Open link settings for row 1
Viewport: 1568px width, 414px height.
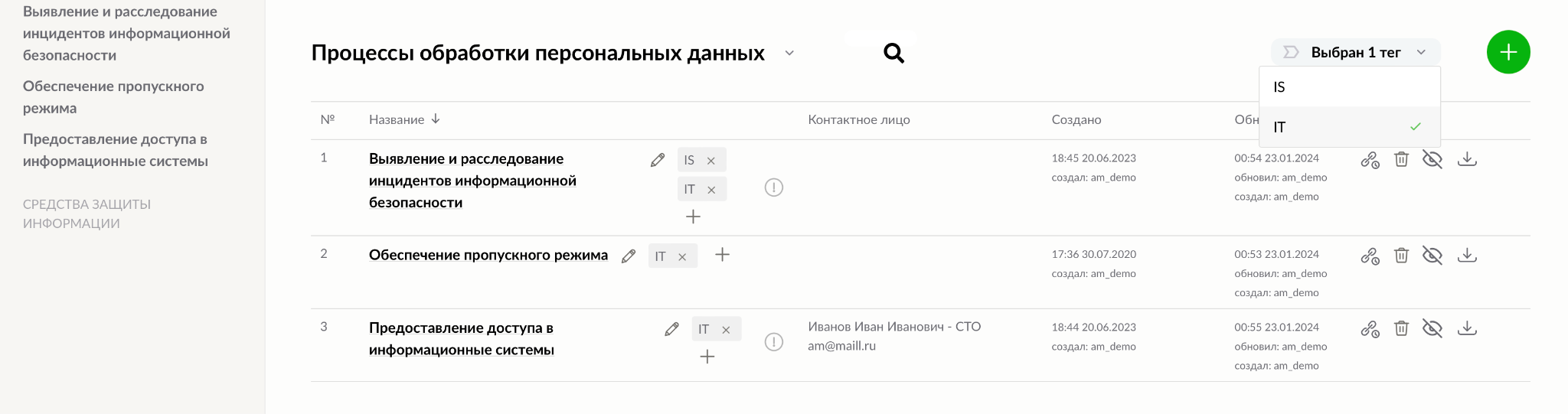tap(1370, 159)
